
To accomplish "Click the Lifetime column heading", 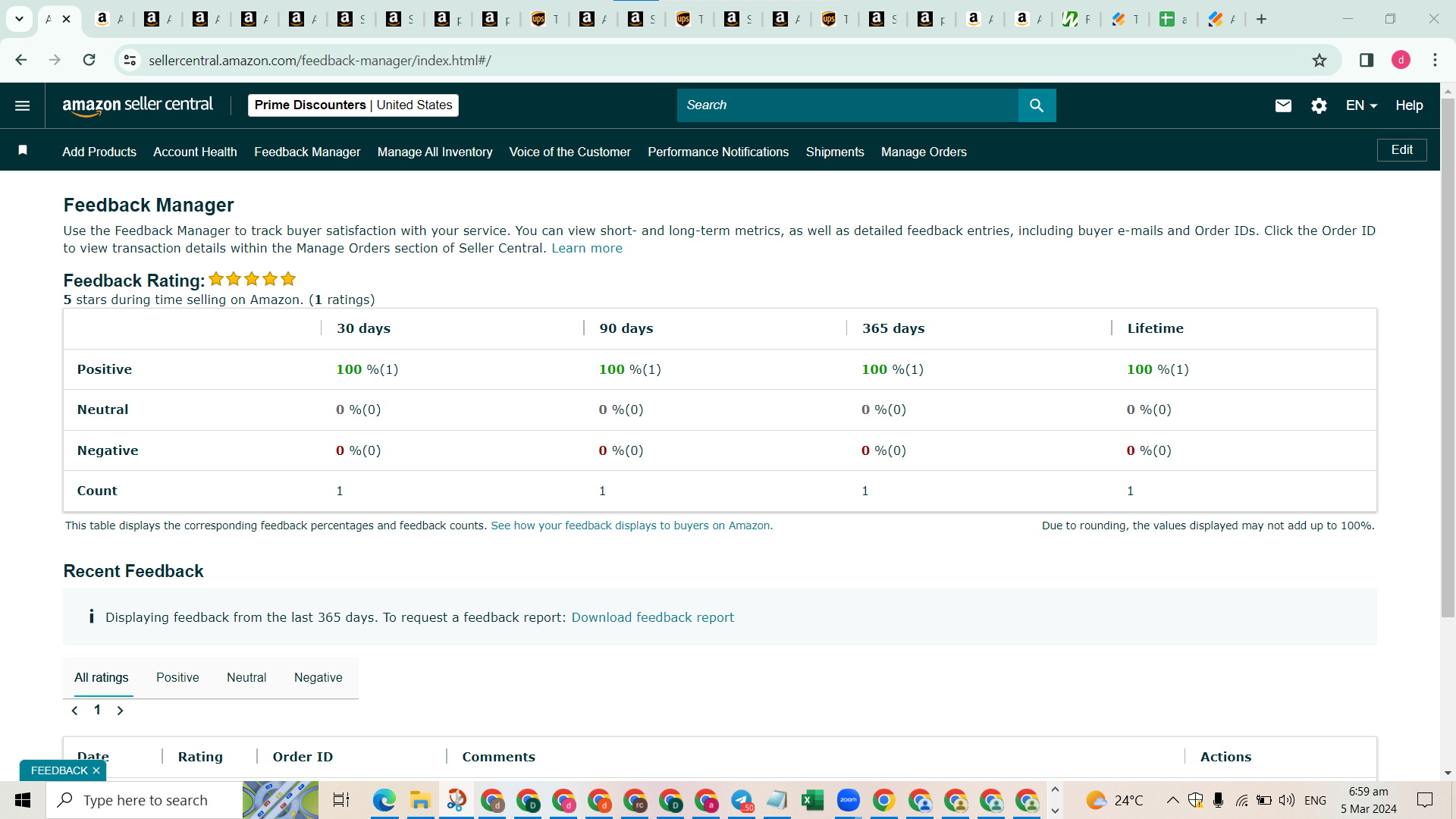I will (x=1155, y=328).
